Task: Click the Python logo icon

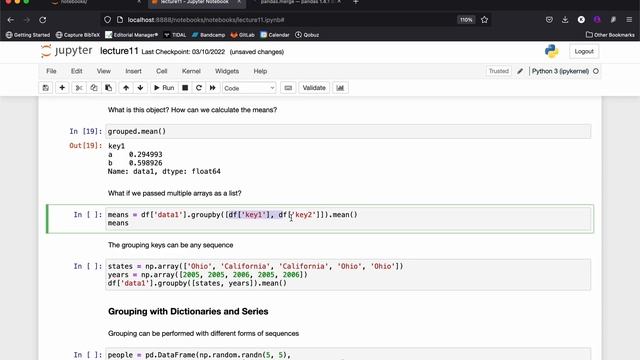Action: [551, 51]
